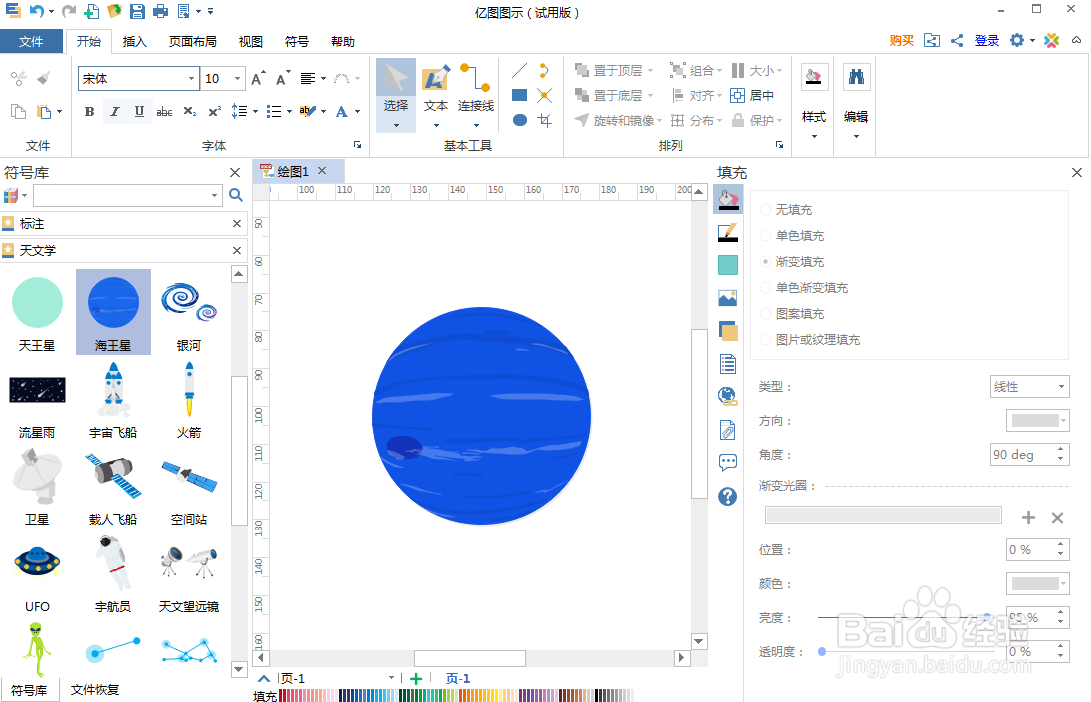This screenshot has width=1091, height=702.
Task: Select the Connector line tool
Action: [x=476, y=95]
